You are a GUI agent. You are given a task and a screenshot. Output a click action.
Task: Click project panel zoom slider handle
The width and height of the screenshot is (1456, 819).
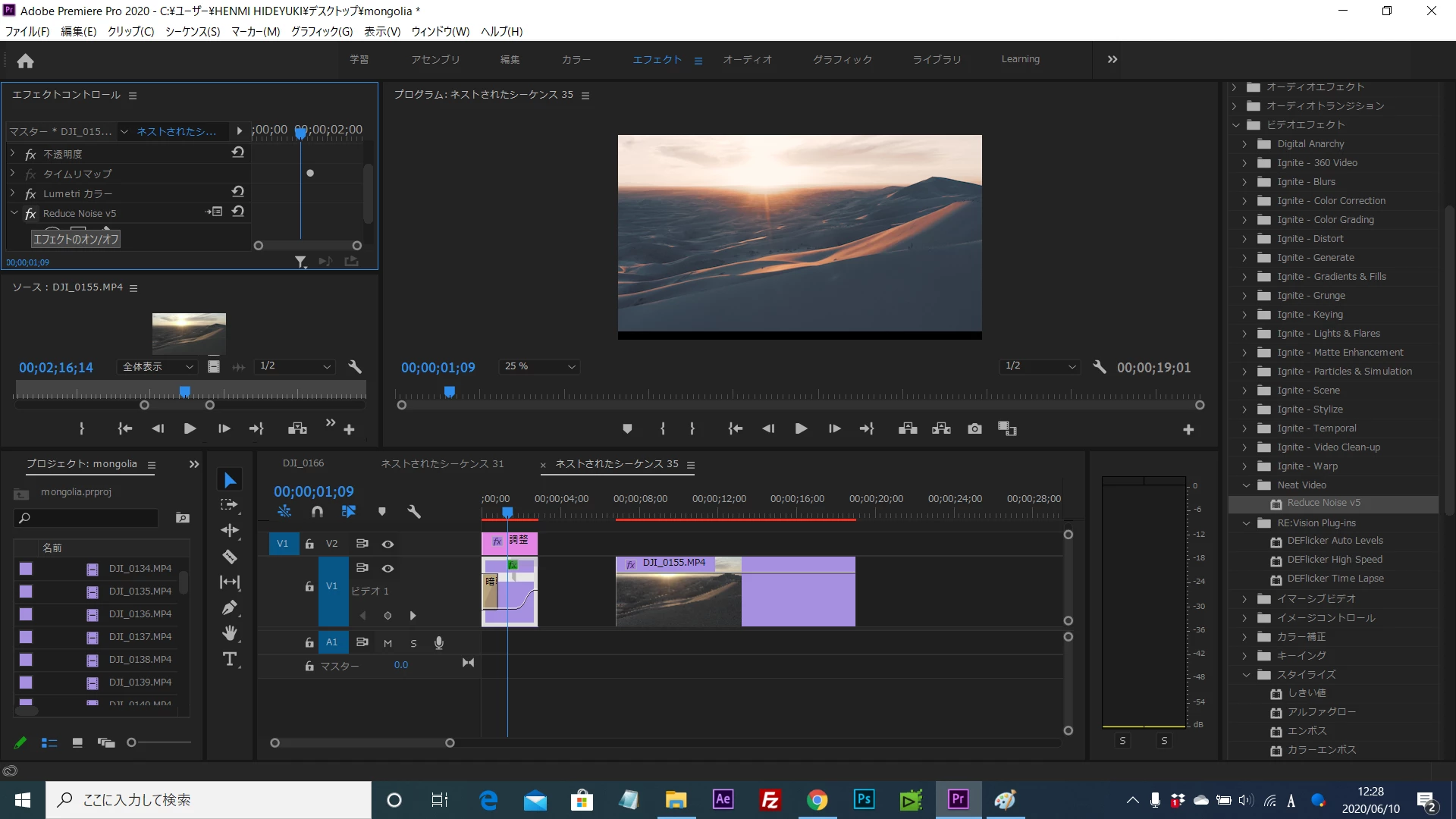point(131,742)
